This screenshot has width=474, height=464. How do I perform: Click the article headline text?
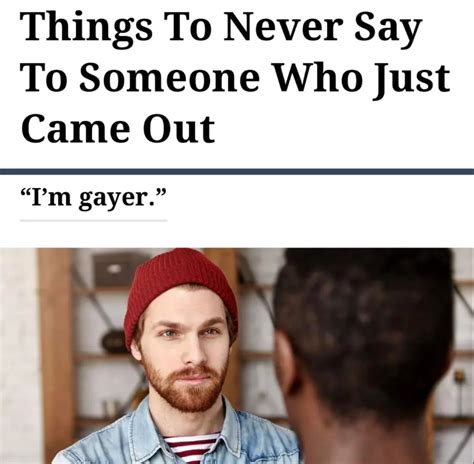point(235,77)
